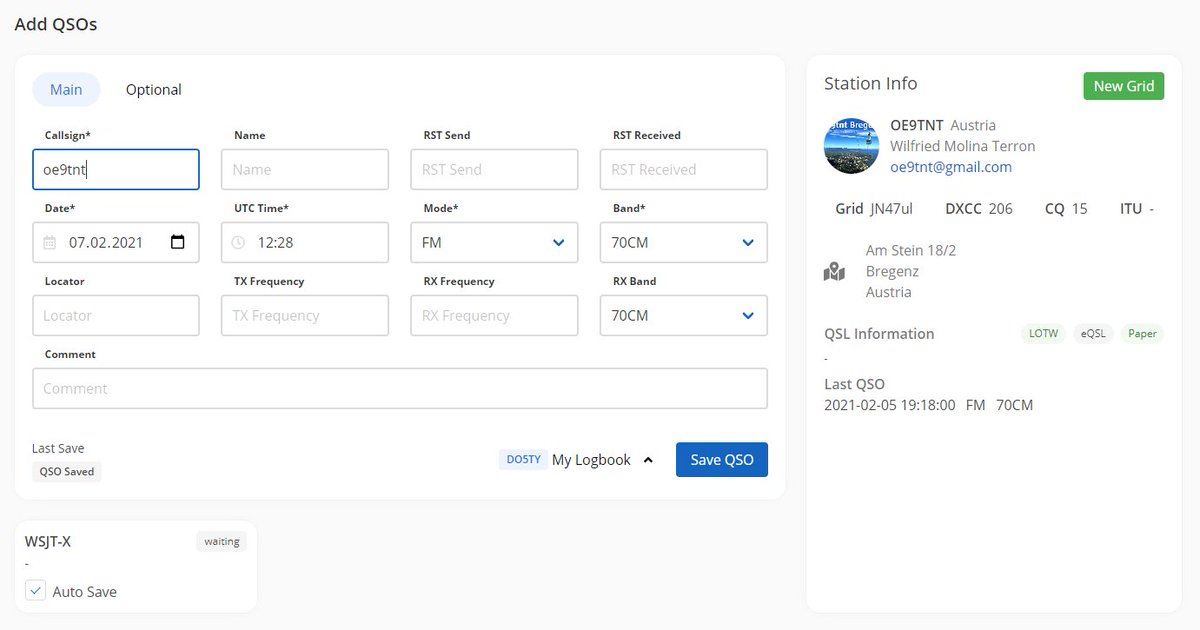
Task: Click the Bregenz city line
Action: [892, 271]
